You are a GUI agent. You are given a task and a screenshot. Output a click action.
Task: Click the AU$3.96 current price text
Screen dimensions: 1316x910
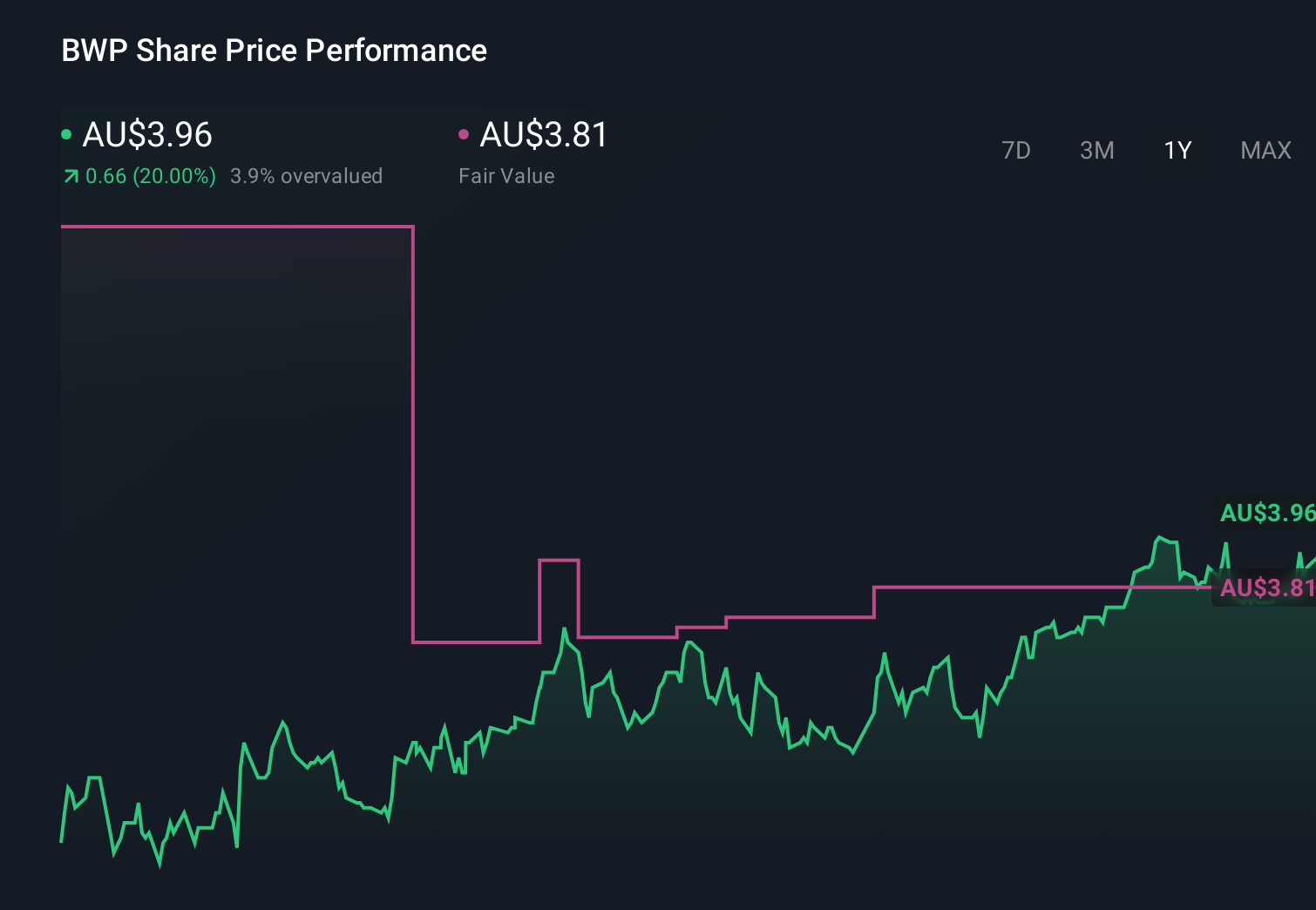click(x=146, y=134)
